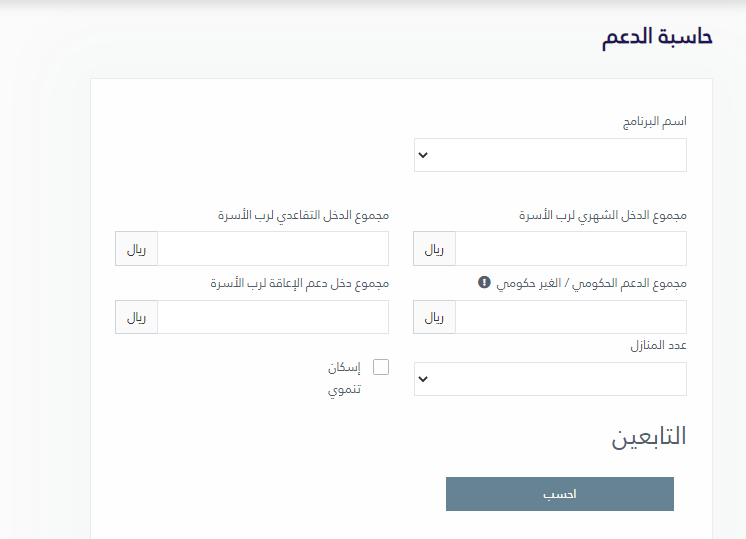Click the info icon beside الدعم الحكومي label

point(484,283)
